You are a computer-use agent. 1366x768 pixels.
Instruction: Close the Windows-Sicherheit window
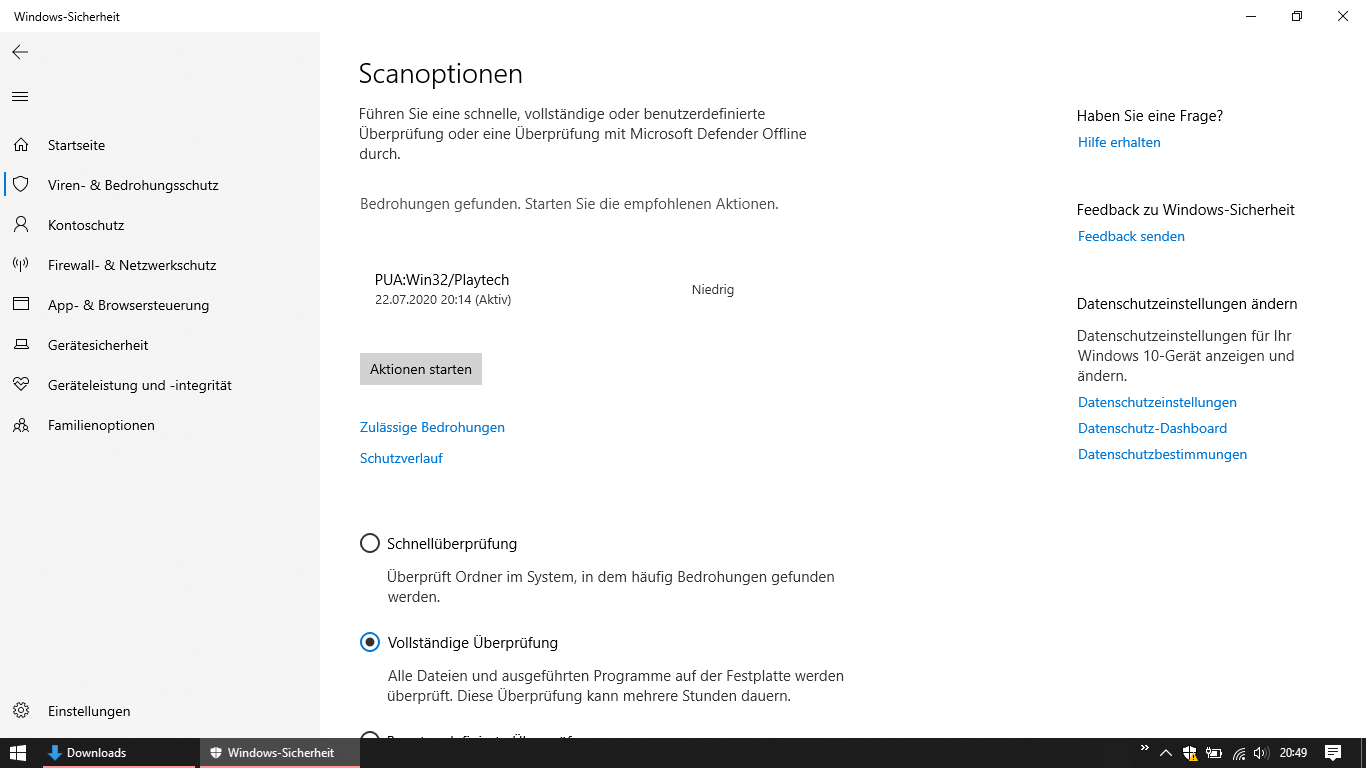pyautogui.click(x=1343, y=16)
